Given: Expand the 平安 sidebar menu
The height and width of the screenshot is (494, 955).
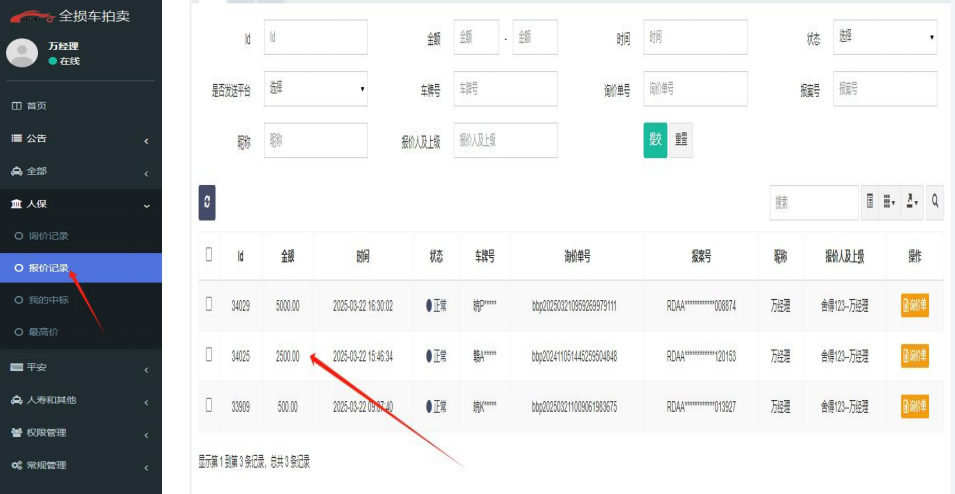Looking at the screenshot, I should click(x=80, y=367).
